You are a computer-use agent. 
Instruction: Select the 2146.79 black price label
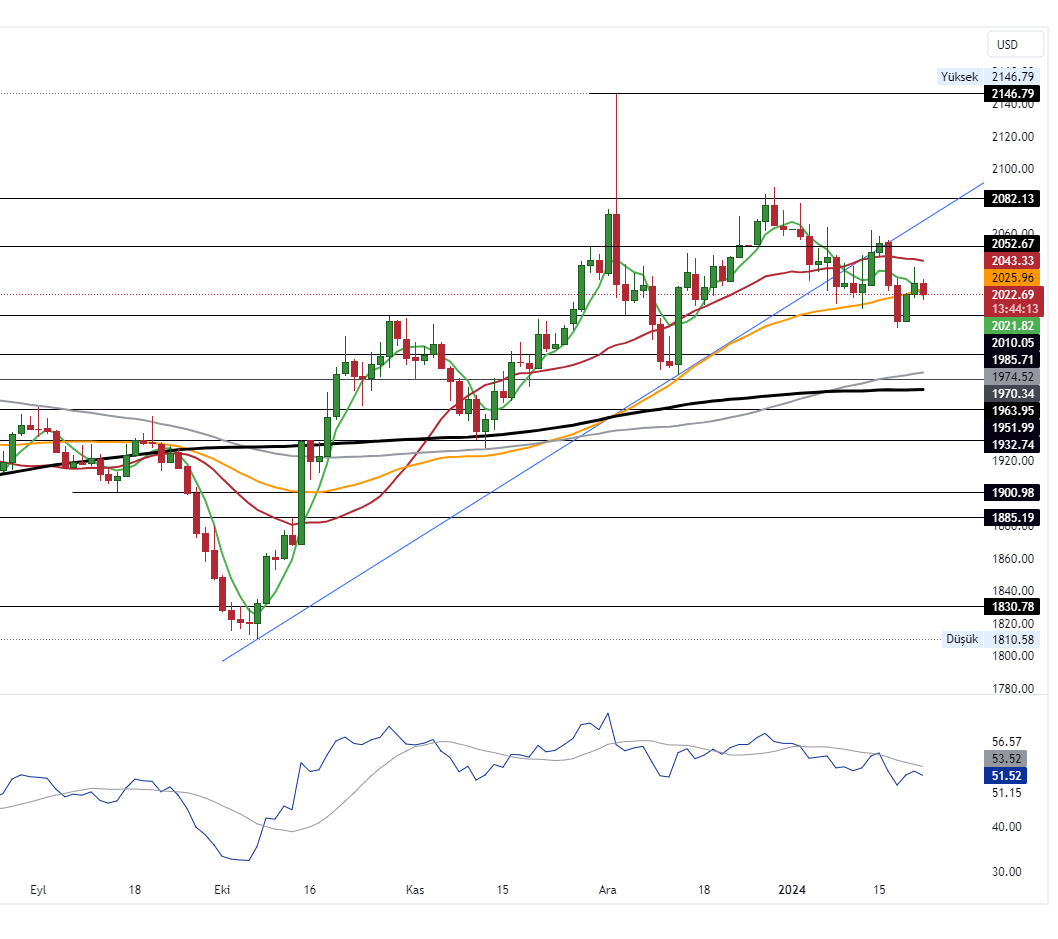click(1013, 94)
